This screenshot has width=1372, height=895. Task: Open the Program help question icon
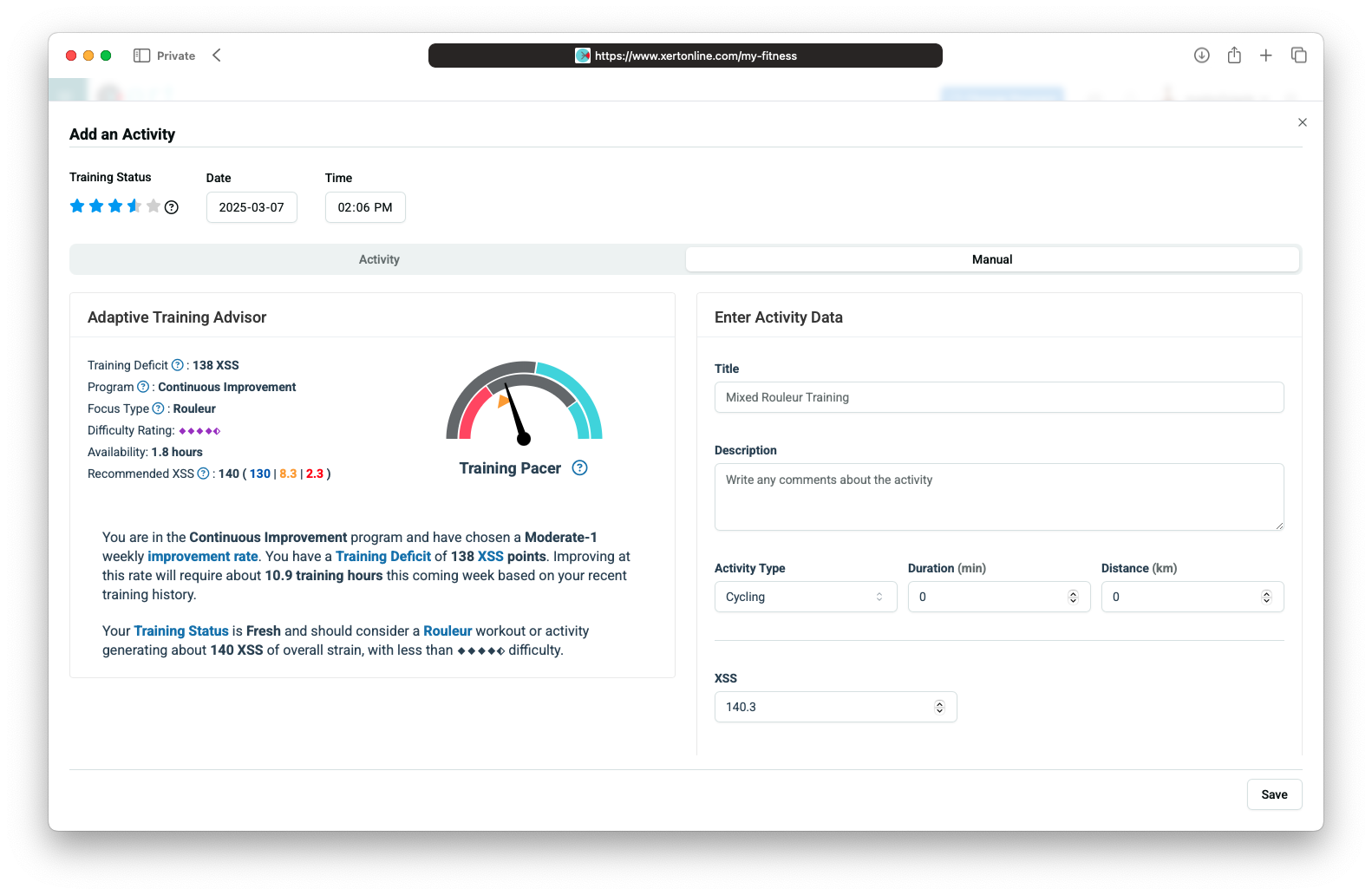click(143, 387)
